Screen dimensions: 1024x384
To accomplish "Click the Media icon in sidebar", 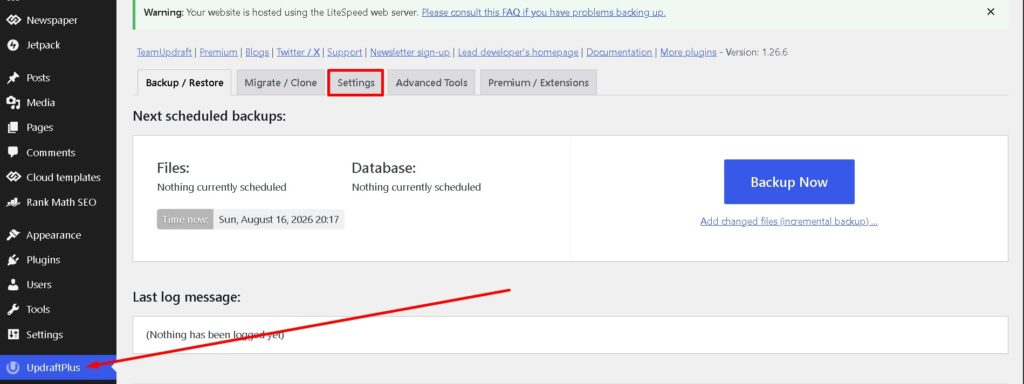I will (x=12, y=103).
